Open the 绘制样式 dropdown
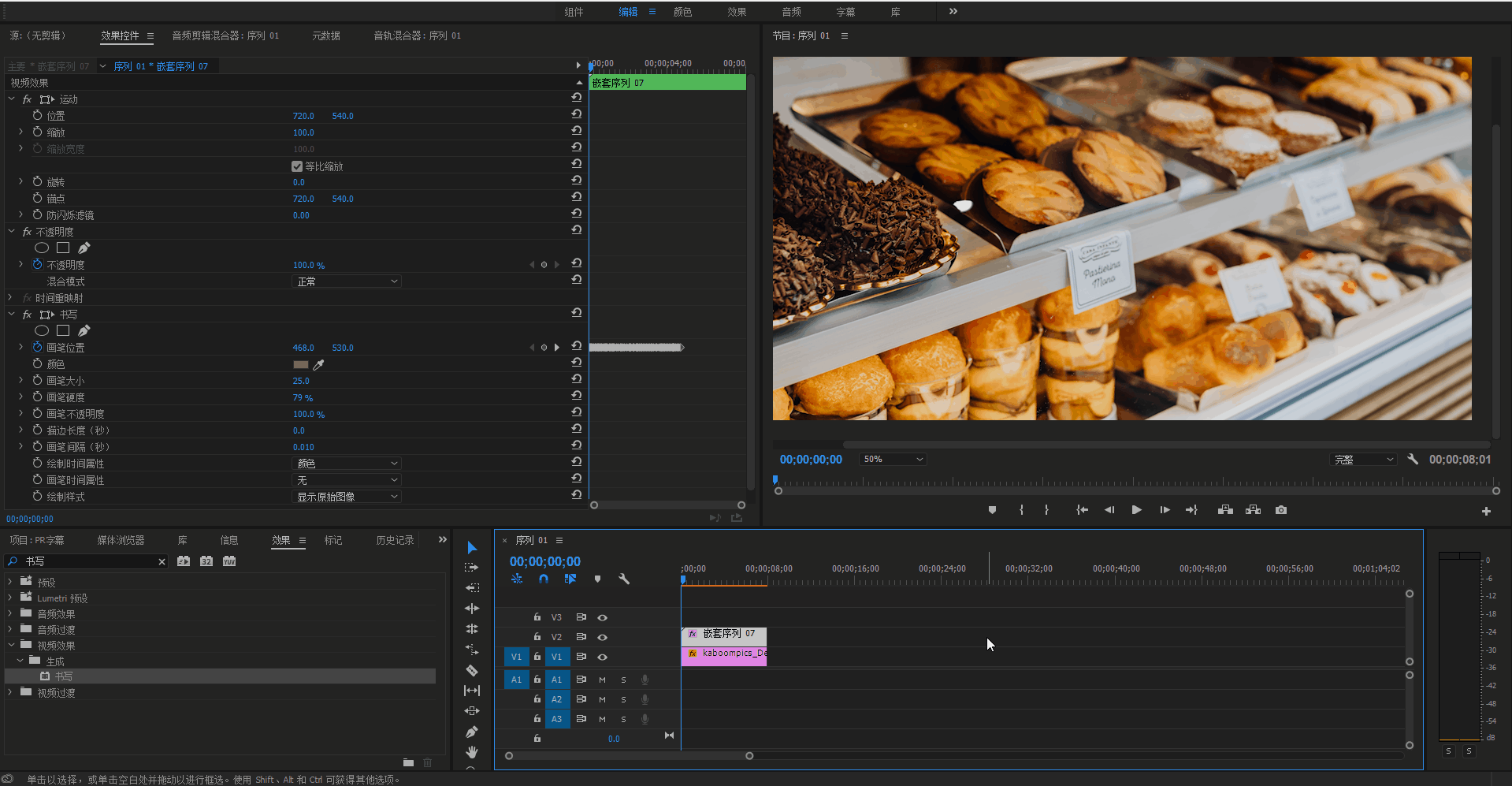Viewport: 1512px width, 786px height. 347,497
